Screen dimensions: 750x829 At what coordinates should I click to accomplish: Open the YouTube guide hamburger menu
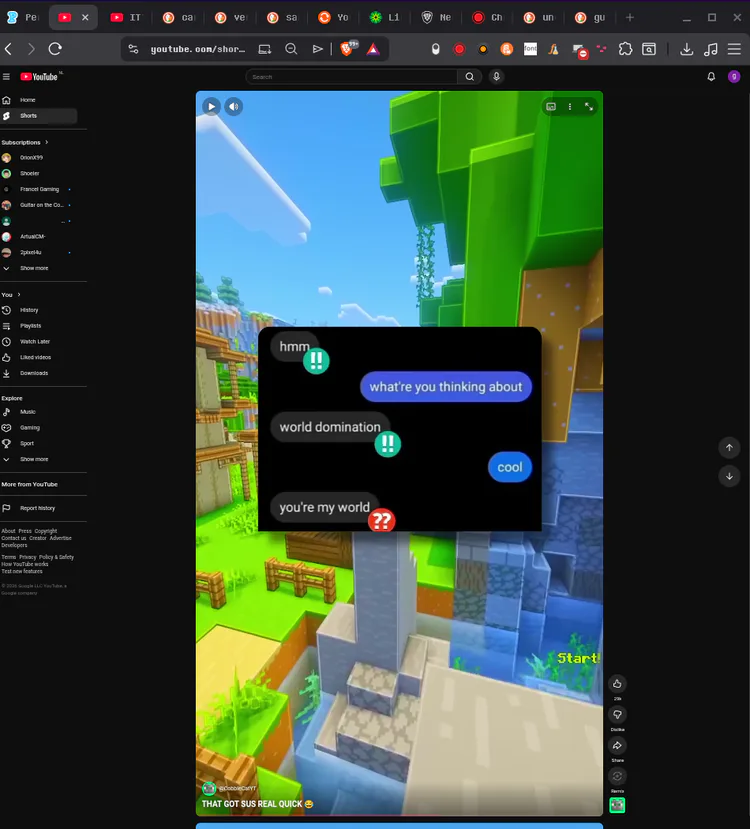tap(6, 77)
